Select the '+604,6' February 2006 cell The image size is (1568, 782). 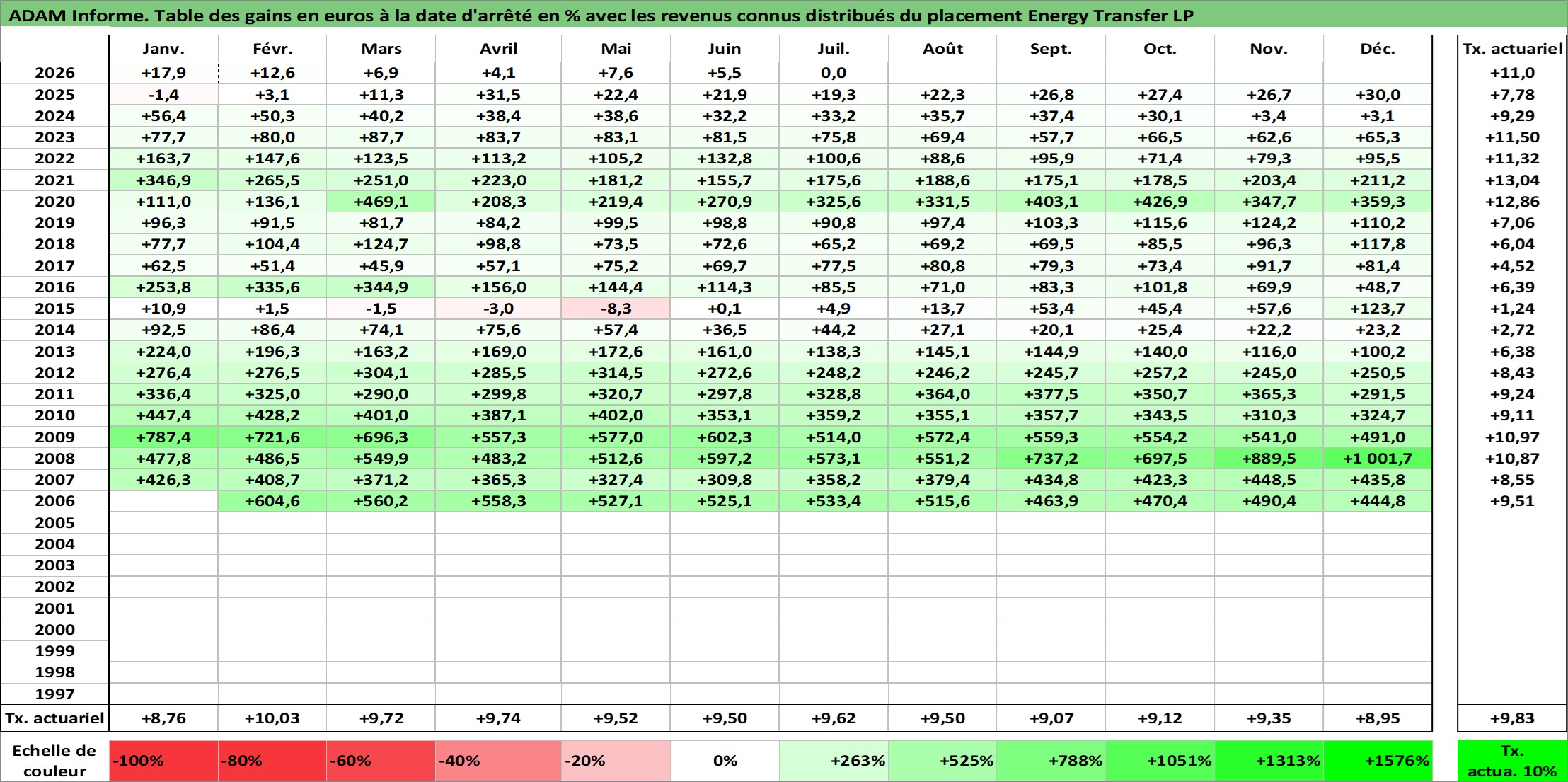coord(272,501)
